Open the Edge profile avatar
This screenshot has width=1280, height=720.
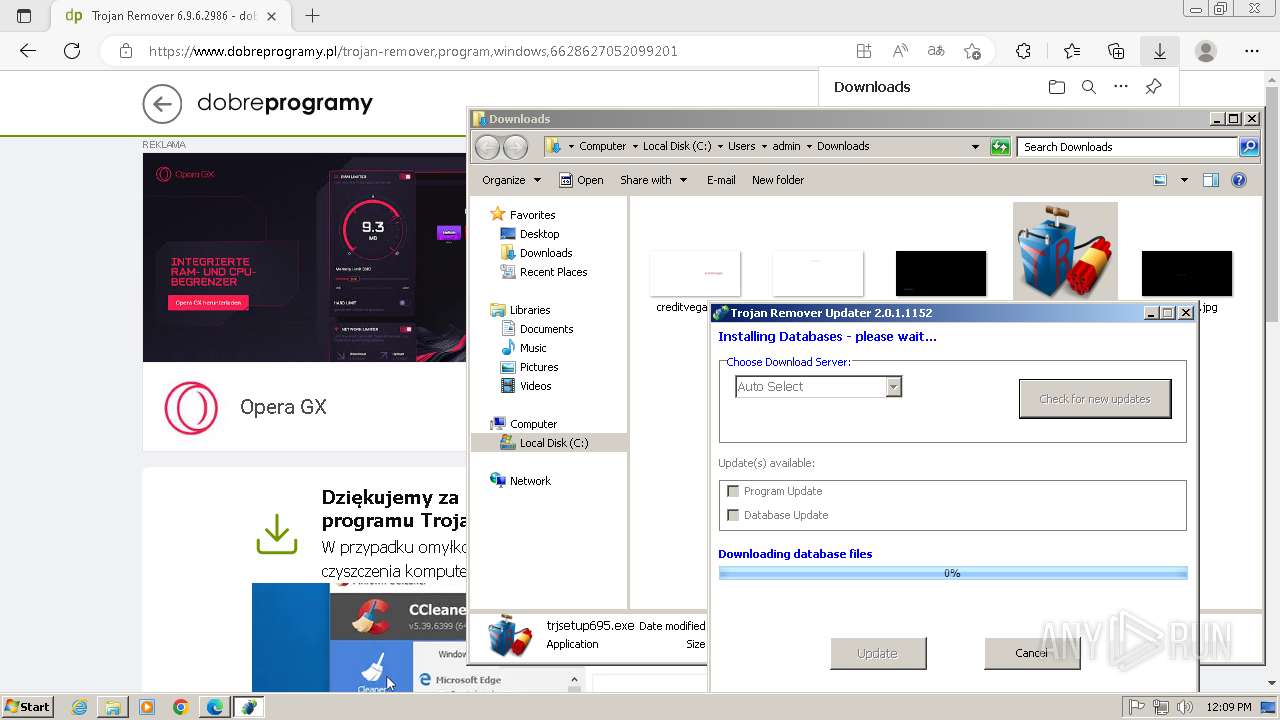[1206, 51]
